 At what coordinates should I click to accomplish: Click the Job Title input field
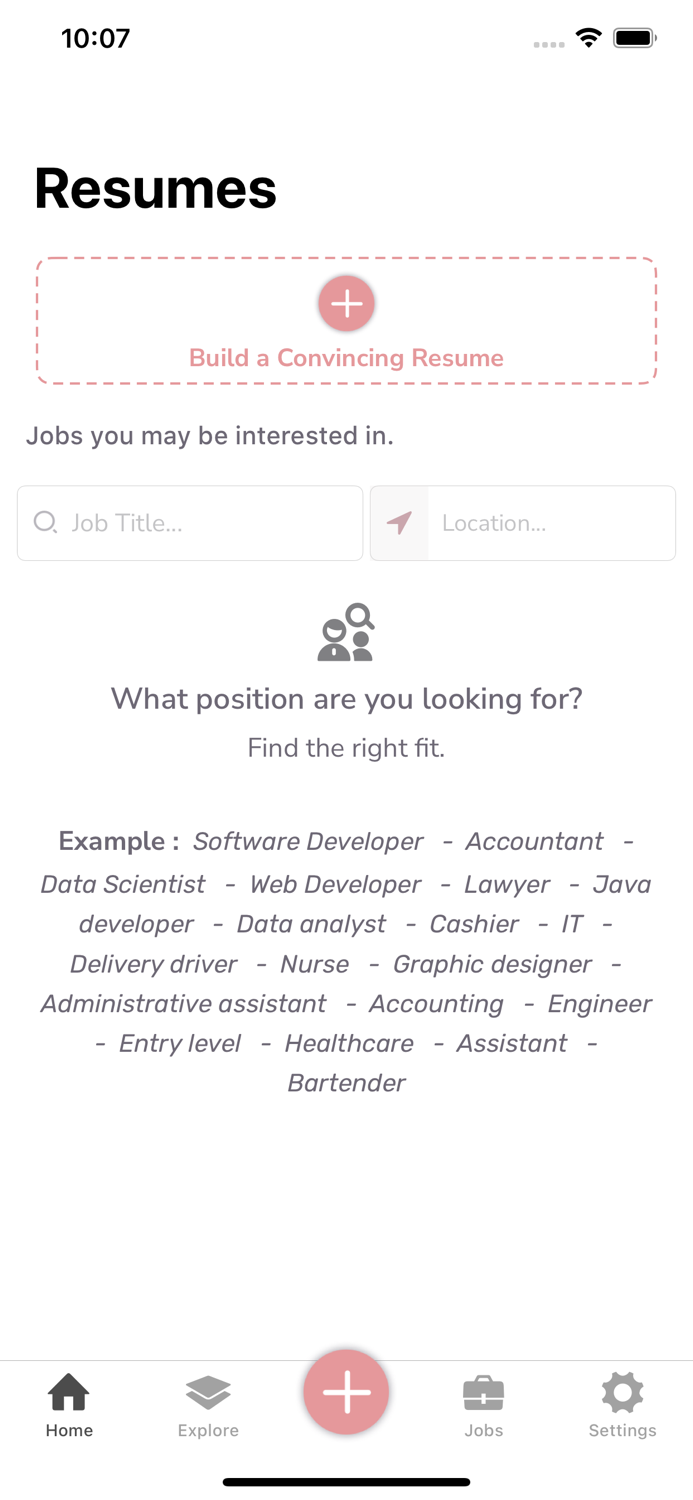[x=190, y=523]
